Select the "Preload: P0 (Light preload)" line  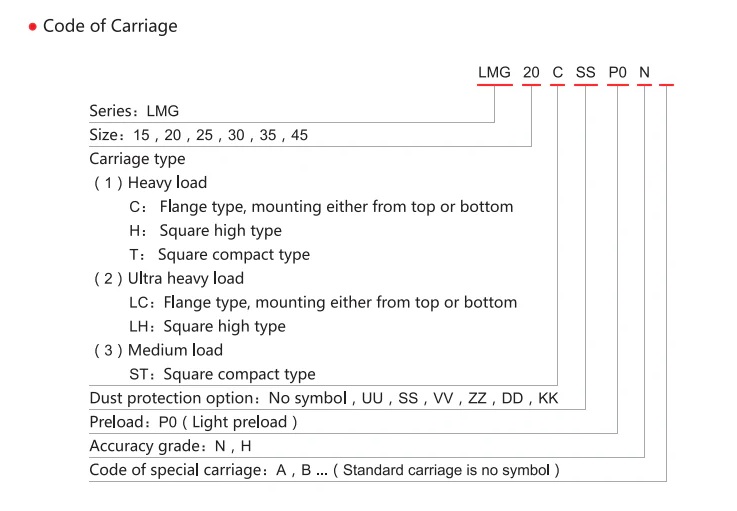tap(193, 423)
